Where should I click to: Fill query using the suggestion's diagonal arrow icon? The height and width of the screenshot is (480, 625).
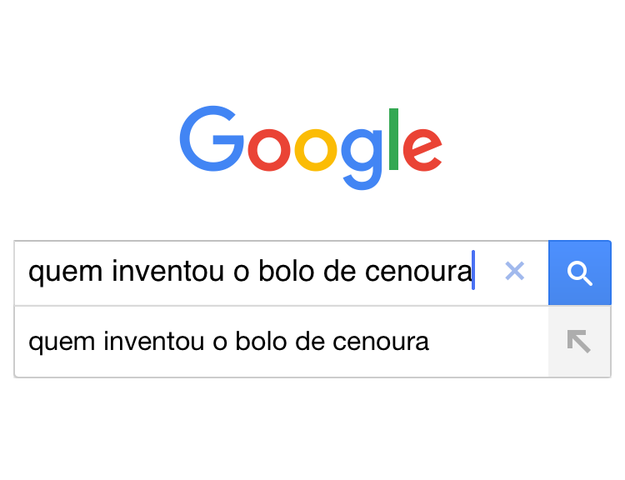(x=579, y=342)
